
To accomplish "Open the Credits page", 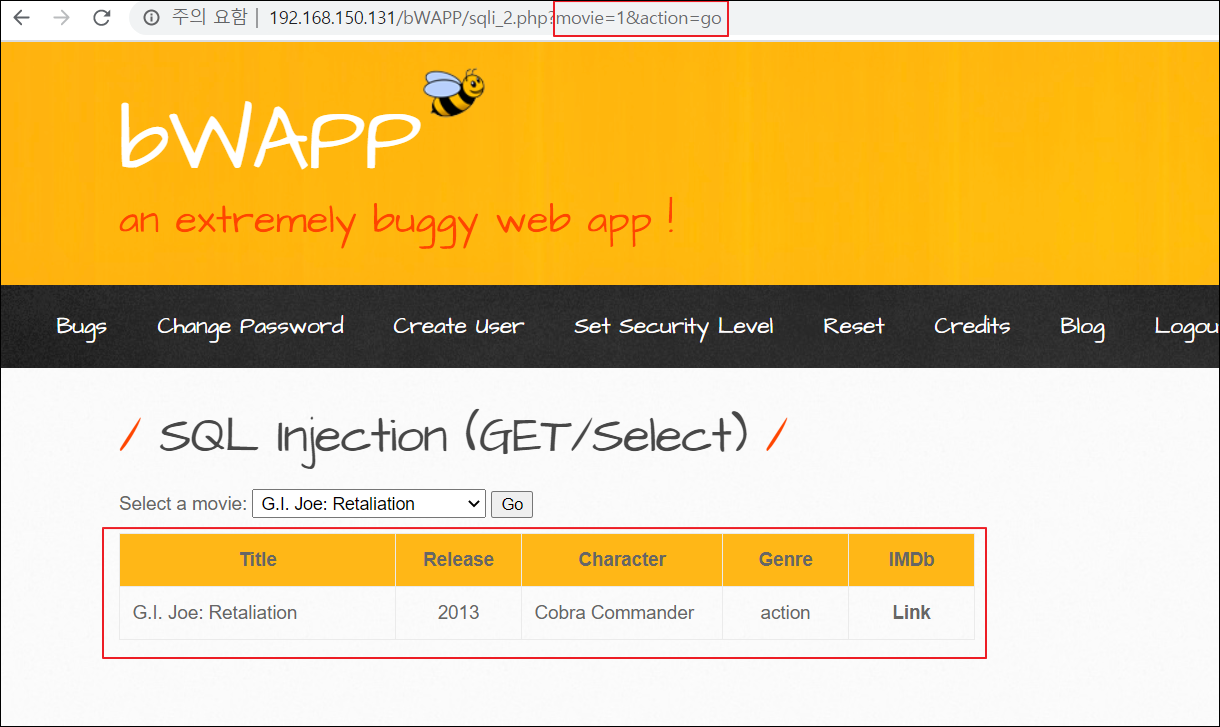I will tap(972, 326).
